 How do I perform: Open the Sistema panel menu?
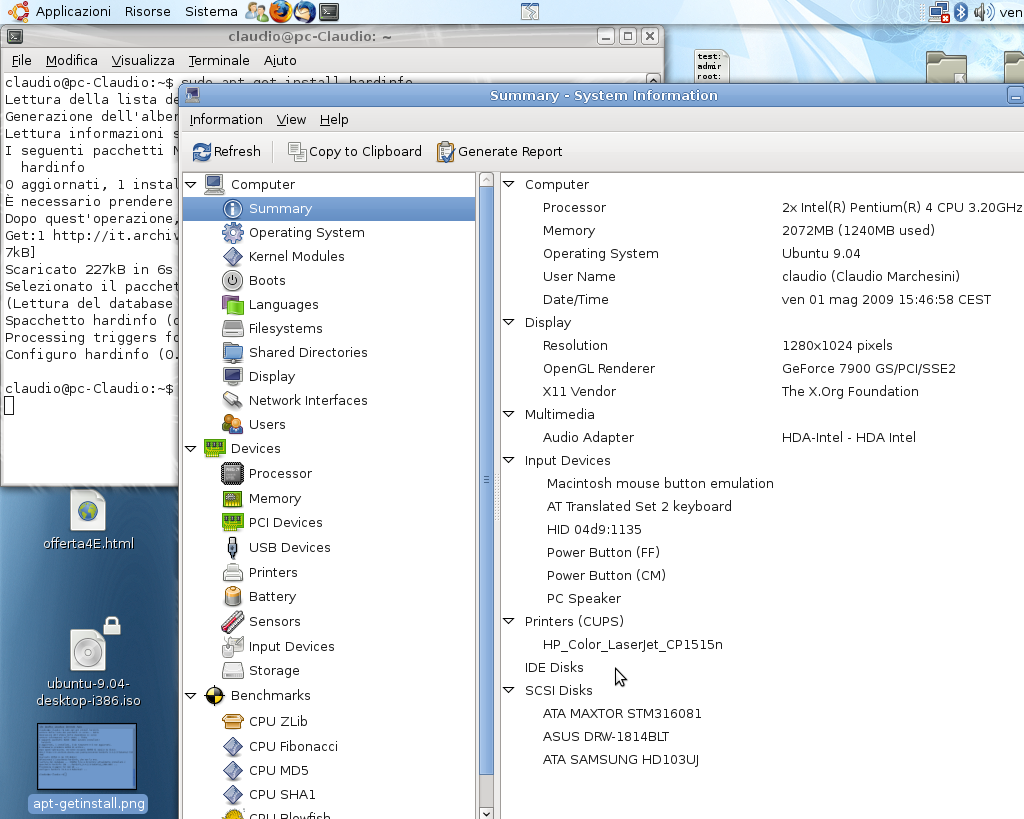coord(211,12)
